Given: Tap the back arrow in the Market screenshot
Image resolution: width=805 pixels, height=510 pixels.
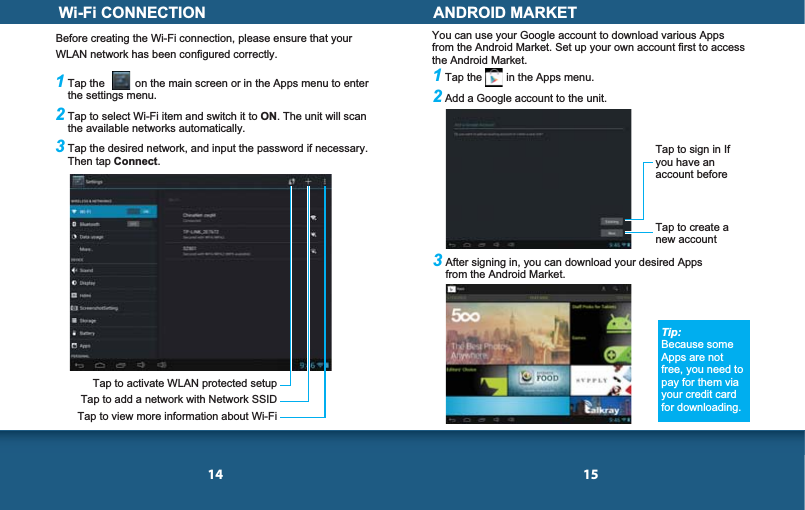Looking at the screenshot, I should 452,420.
